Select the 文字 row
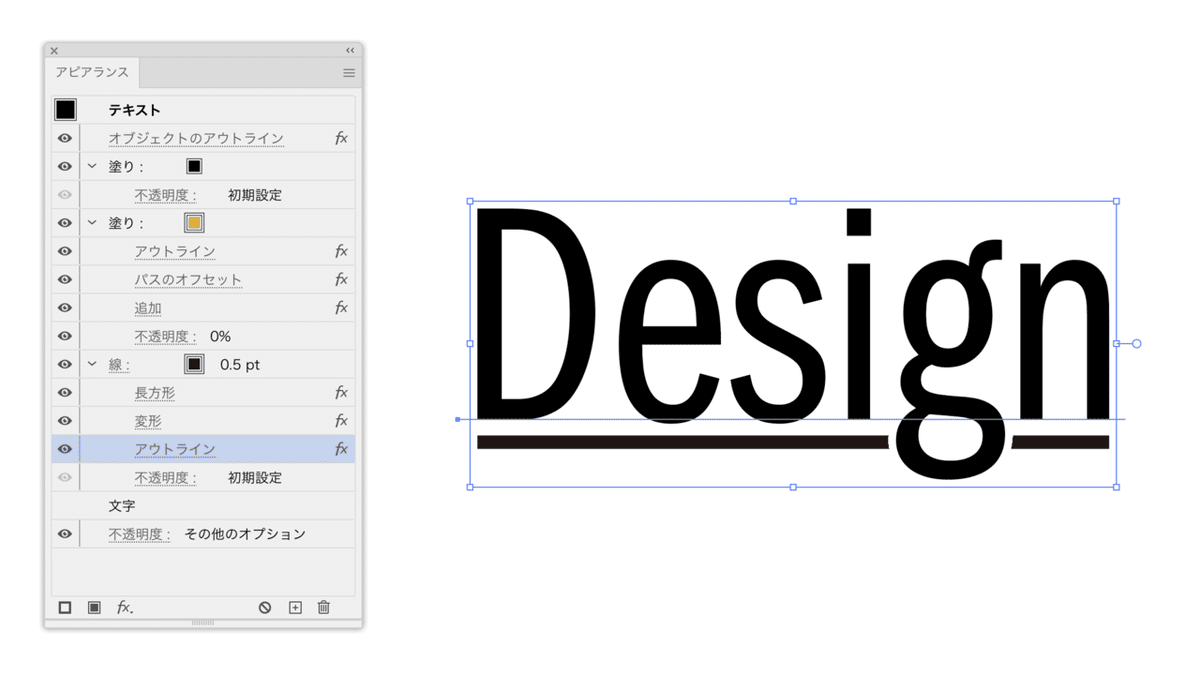The image size is (1200, 676). 203,506
